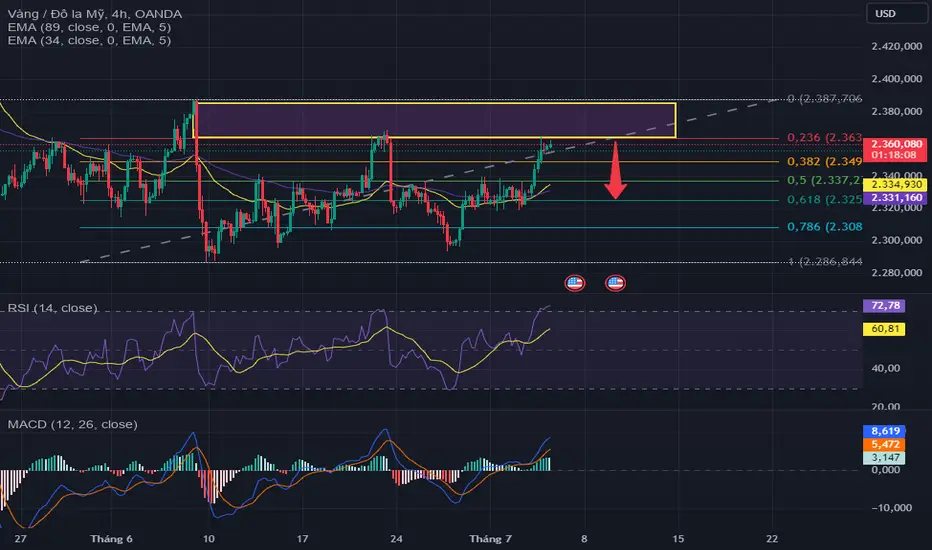
Task: Select the Fibonacci 0,618 level label
Action: [x=824, y=200]
